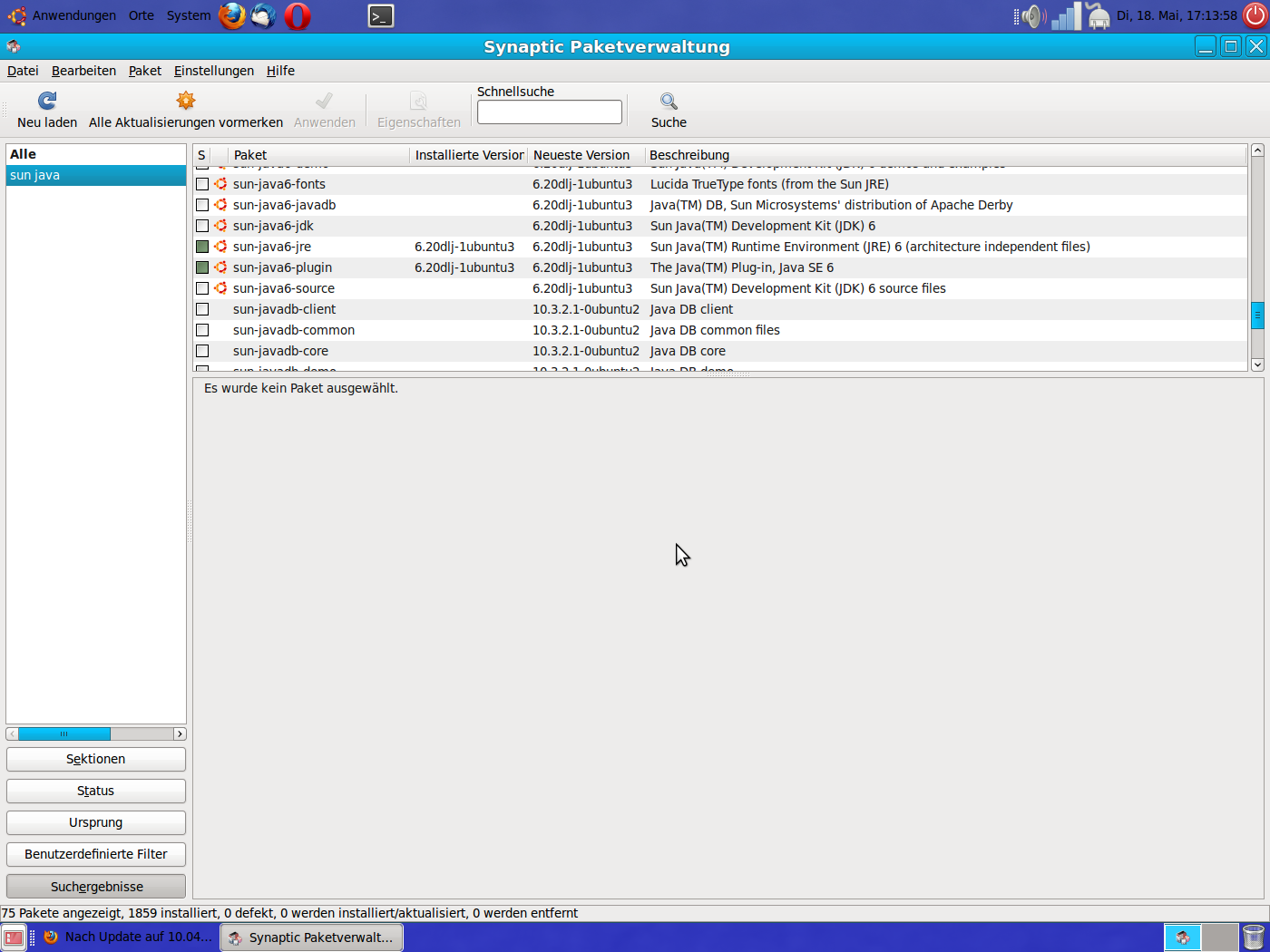Click the network signal bars indicator
Image resolution: width=1270 pixels, height=952 pixels.
pos(1067,15)
